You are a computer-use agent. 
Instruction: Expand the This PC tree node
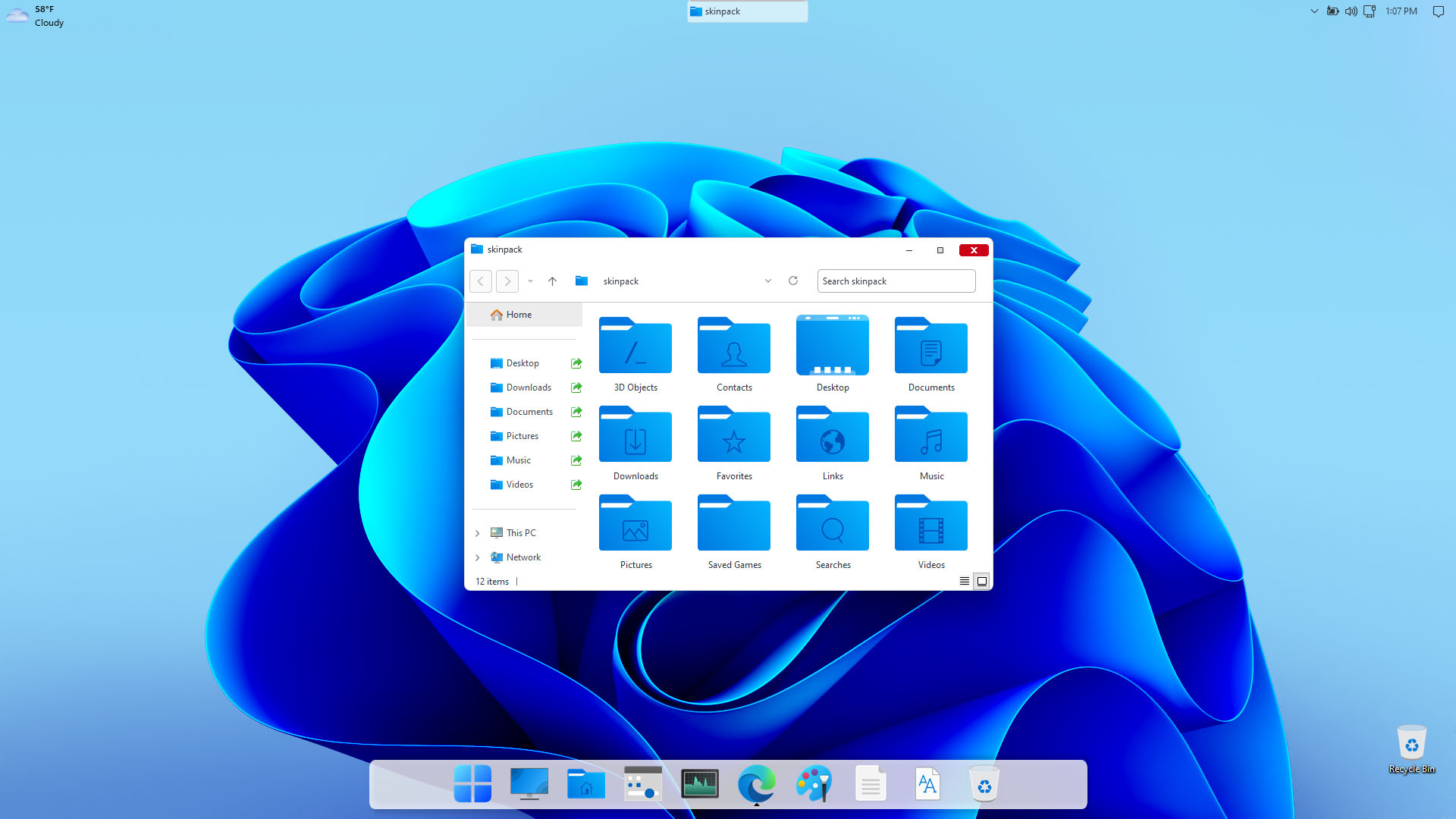pos(478,533)
